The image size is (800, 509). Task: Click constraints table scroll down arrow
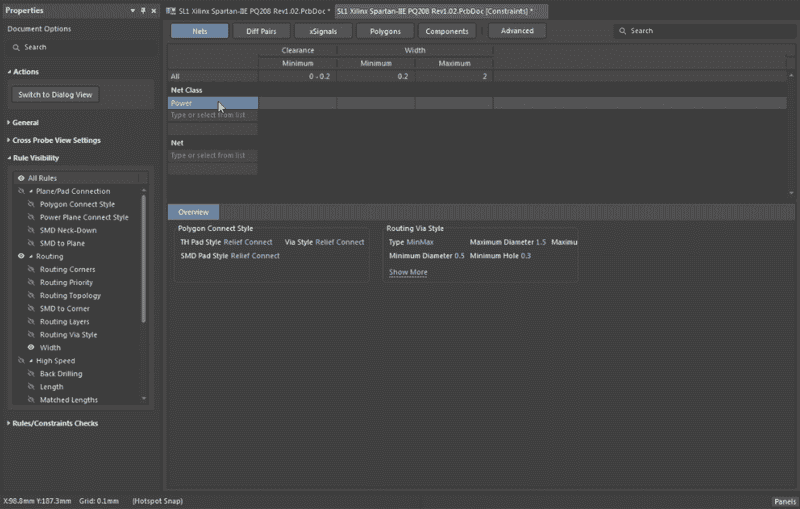point(791,193)
